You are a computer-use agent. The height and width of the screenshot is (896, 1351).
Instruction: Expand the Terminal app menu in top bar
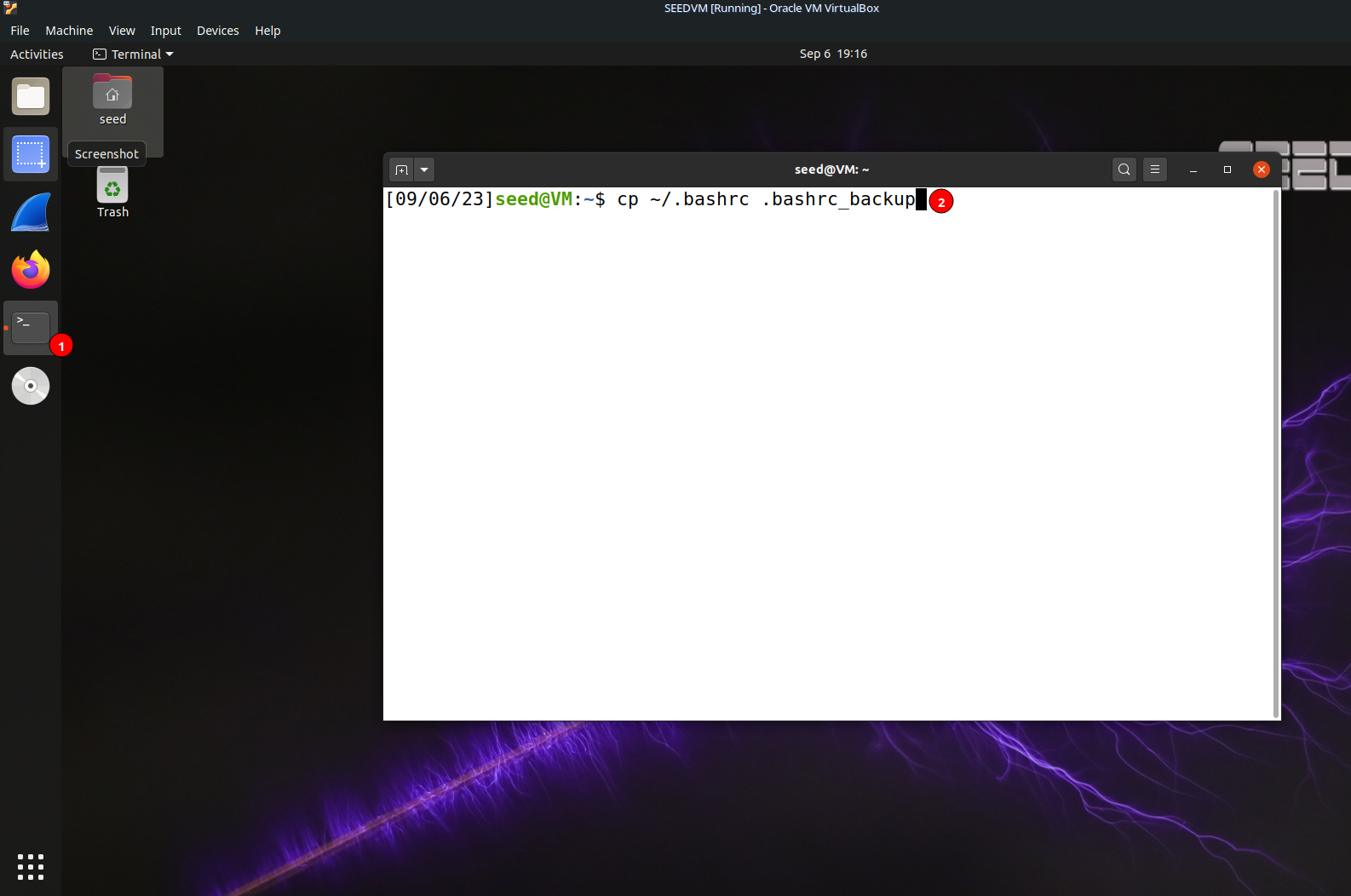(x=134, y=55)
